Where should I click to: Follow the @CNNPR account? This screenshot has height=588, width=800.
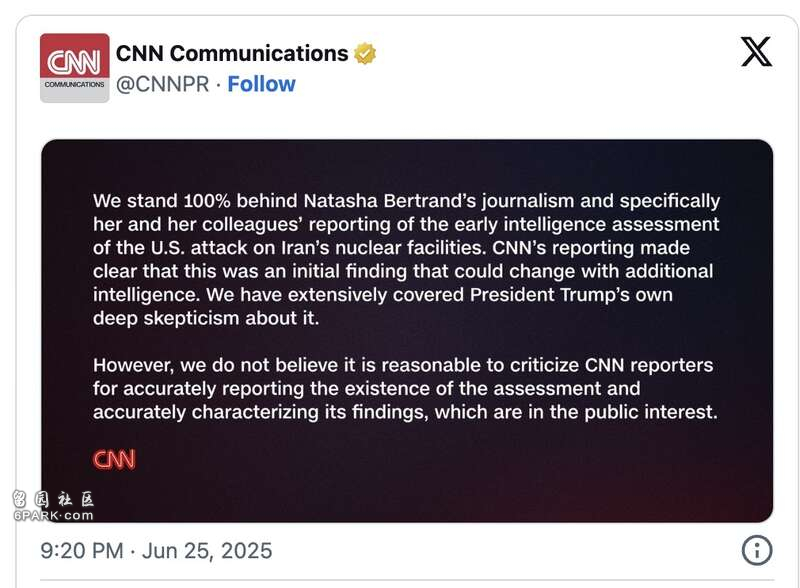[261, 84]
